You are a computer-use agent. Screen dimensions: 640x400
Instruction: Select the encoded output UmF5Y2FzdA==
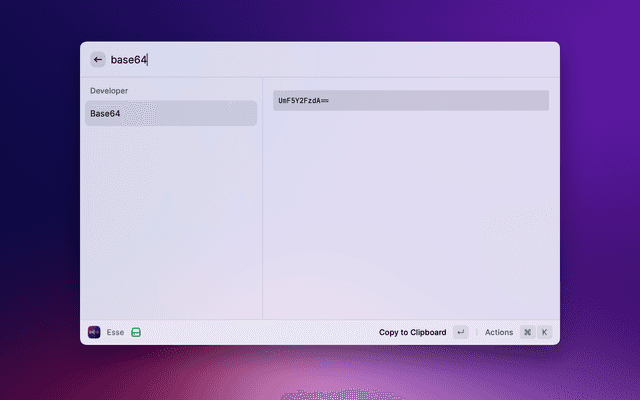tap(410, 101)
